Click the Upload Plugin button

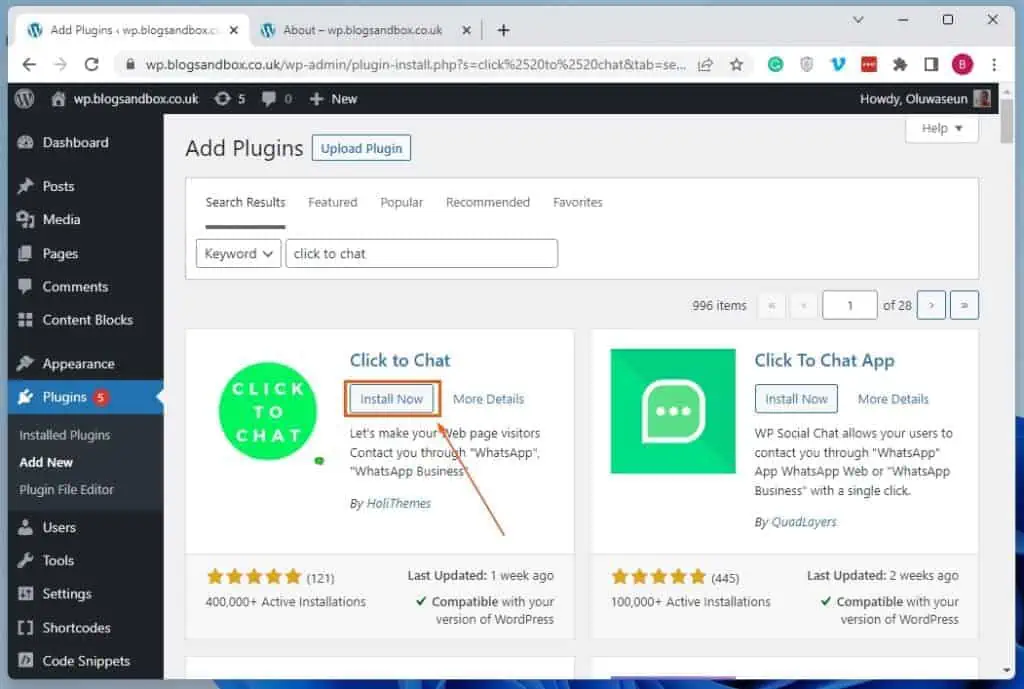click(361, 149)
